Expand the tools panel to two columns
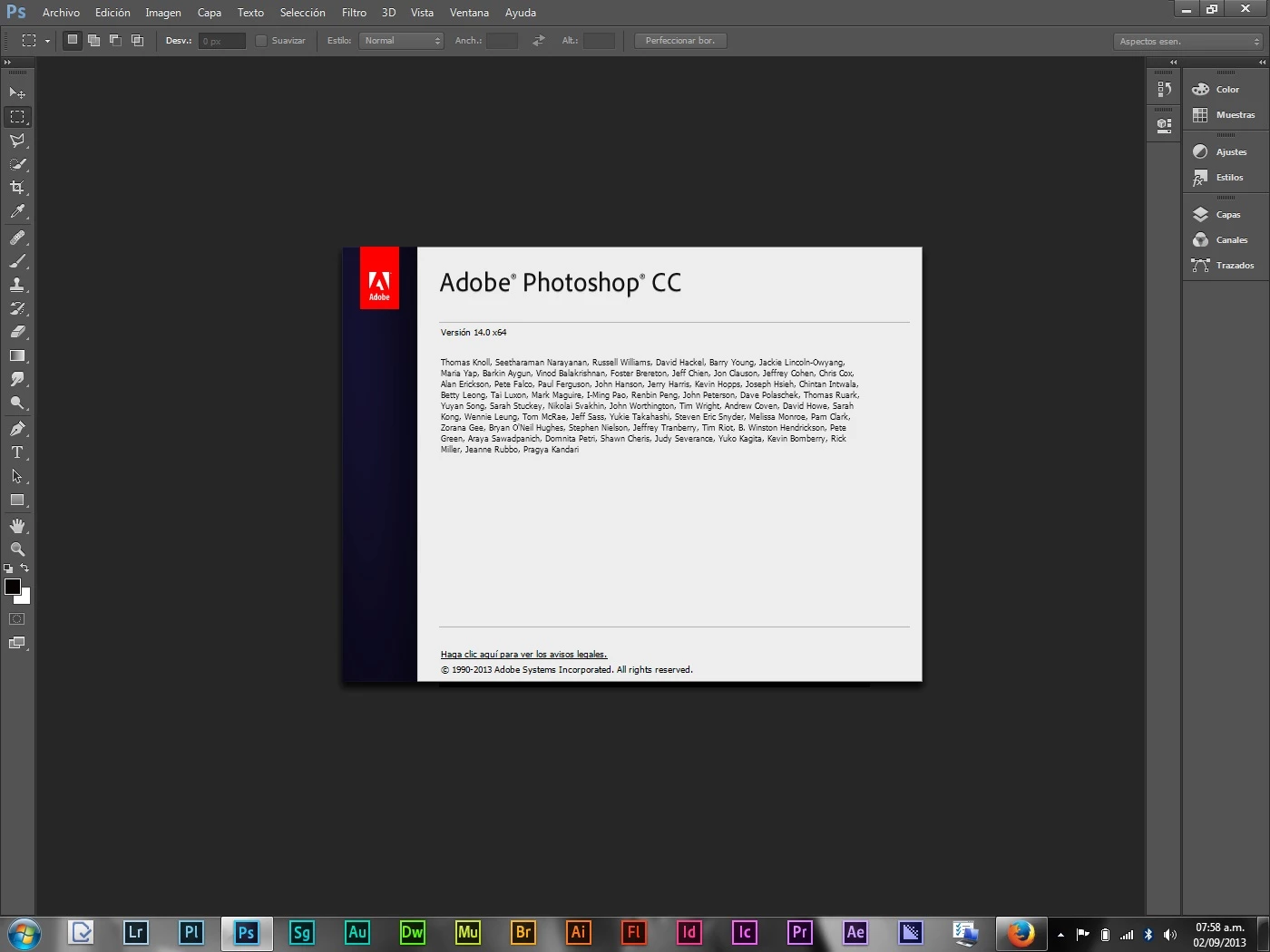This screenshot has height=952, width=1270. point(8,63)
